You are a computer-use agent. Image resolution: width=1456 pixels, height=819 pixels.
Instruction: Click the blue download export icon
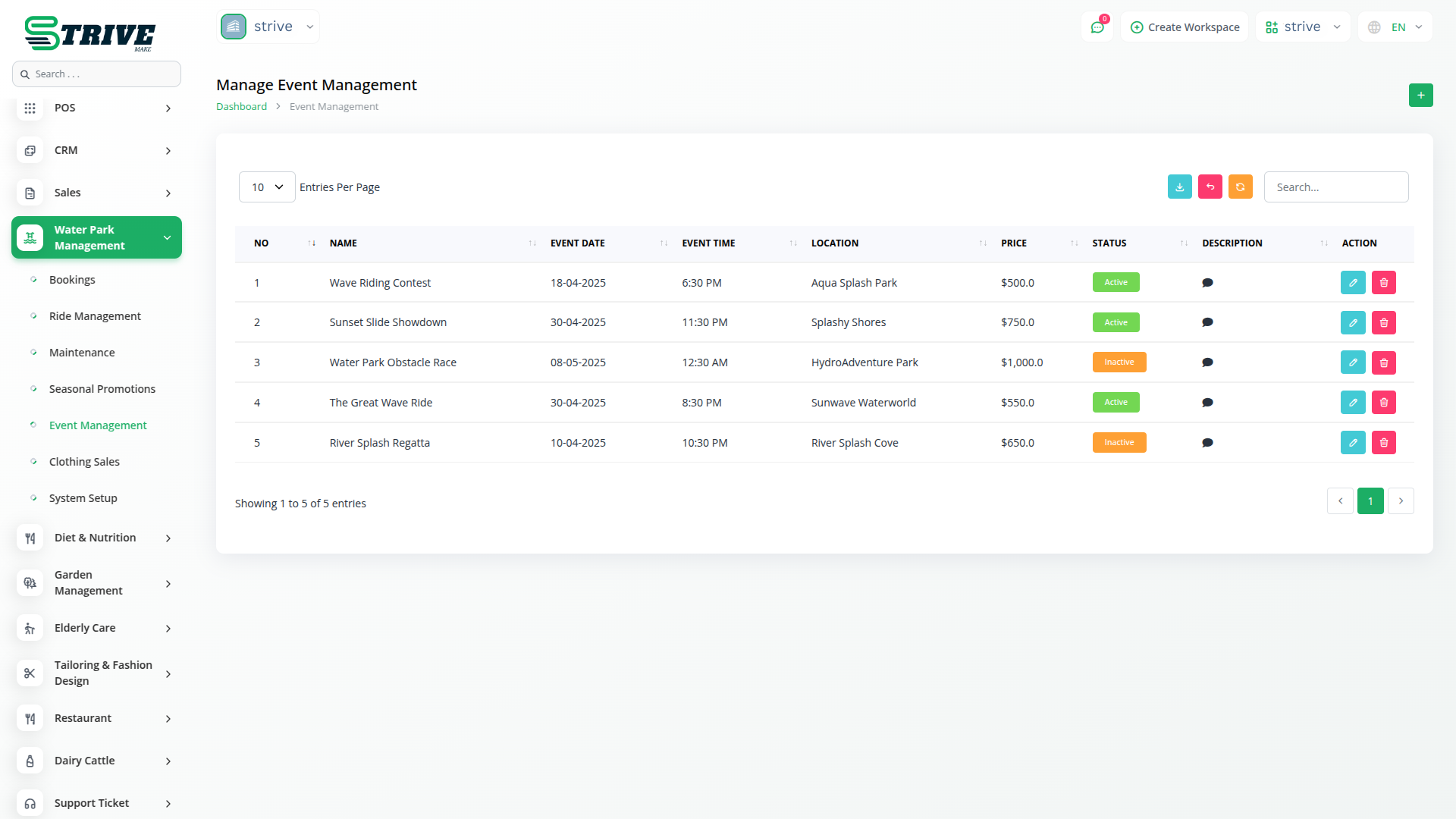coord(1179,187)
